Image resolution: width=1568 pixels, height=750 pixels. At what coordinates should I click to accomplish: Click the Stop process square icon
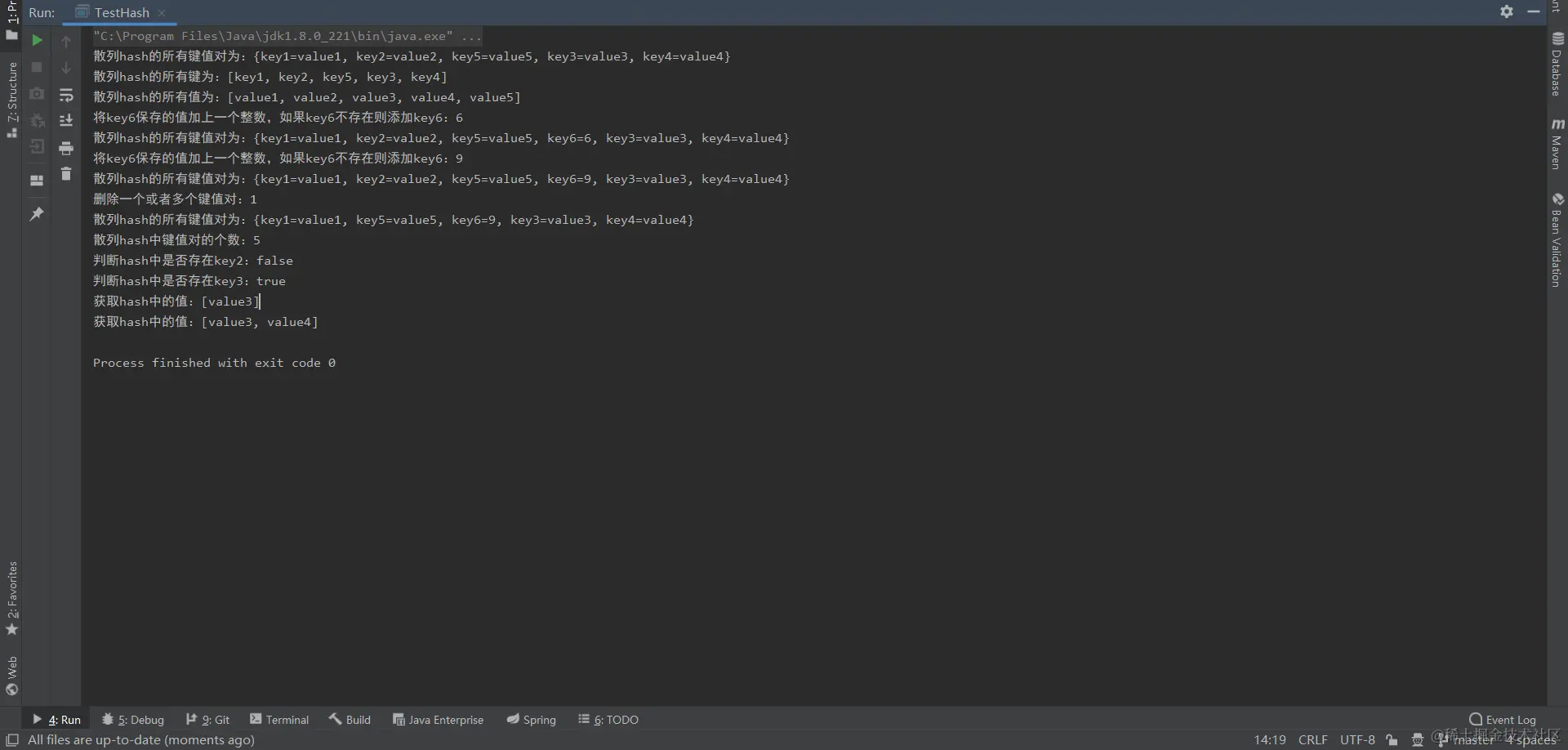click(37, 67)
